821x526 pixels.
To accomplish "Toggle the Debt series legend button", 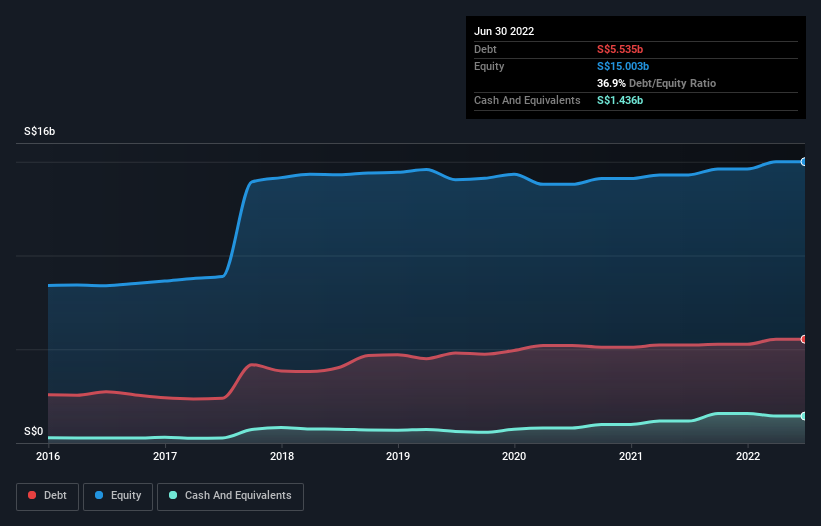I will point(48,496).
